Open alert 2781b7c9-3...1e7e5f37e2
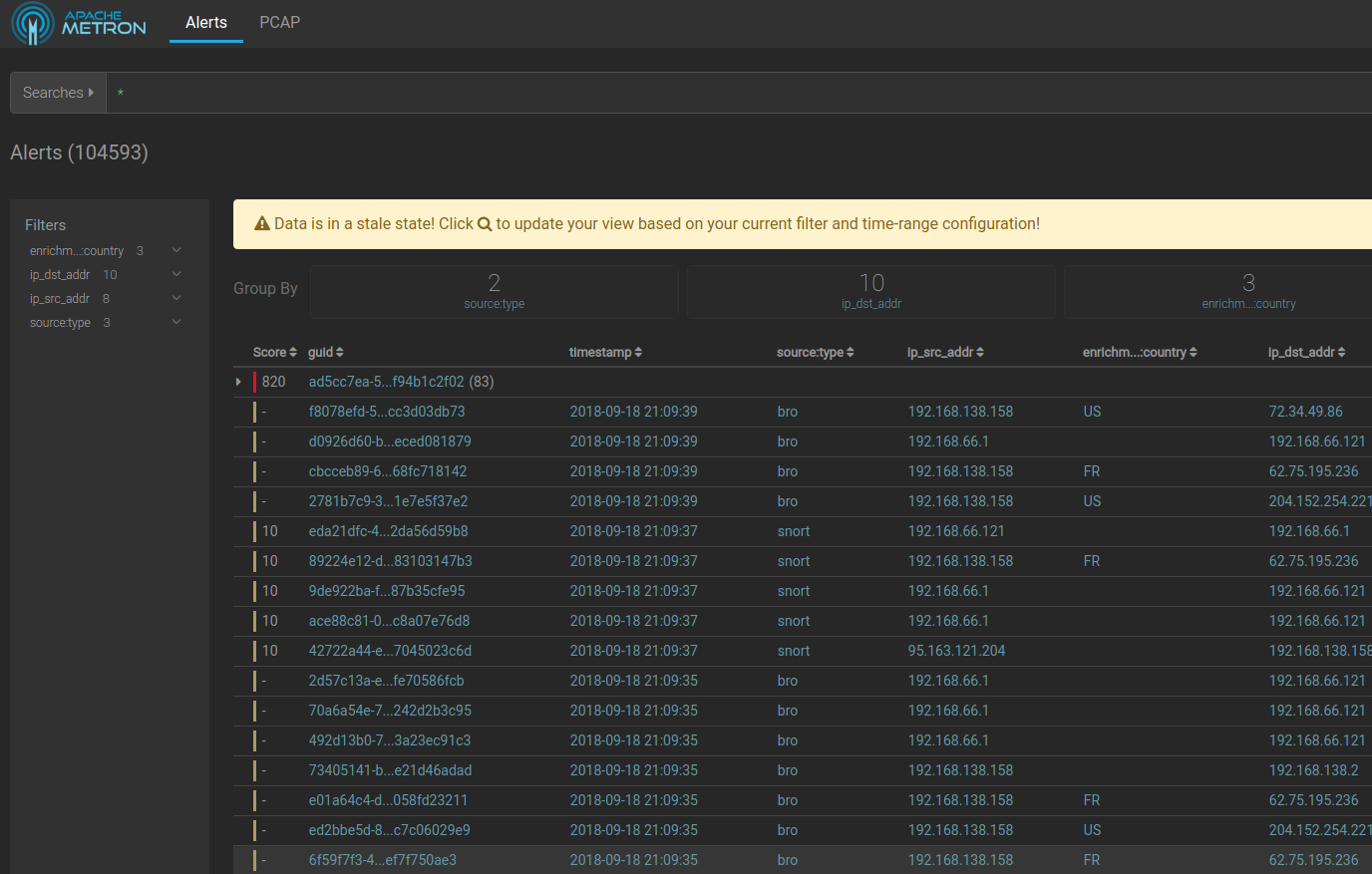The width and height of the screenshot is (1372, 874). (x=388, y=501)
